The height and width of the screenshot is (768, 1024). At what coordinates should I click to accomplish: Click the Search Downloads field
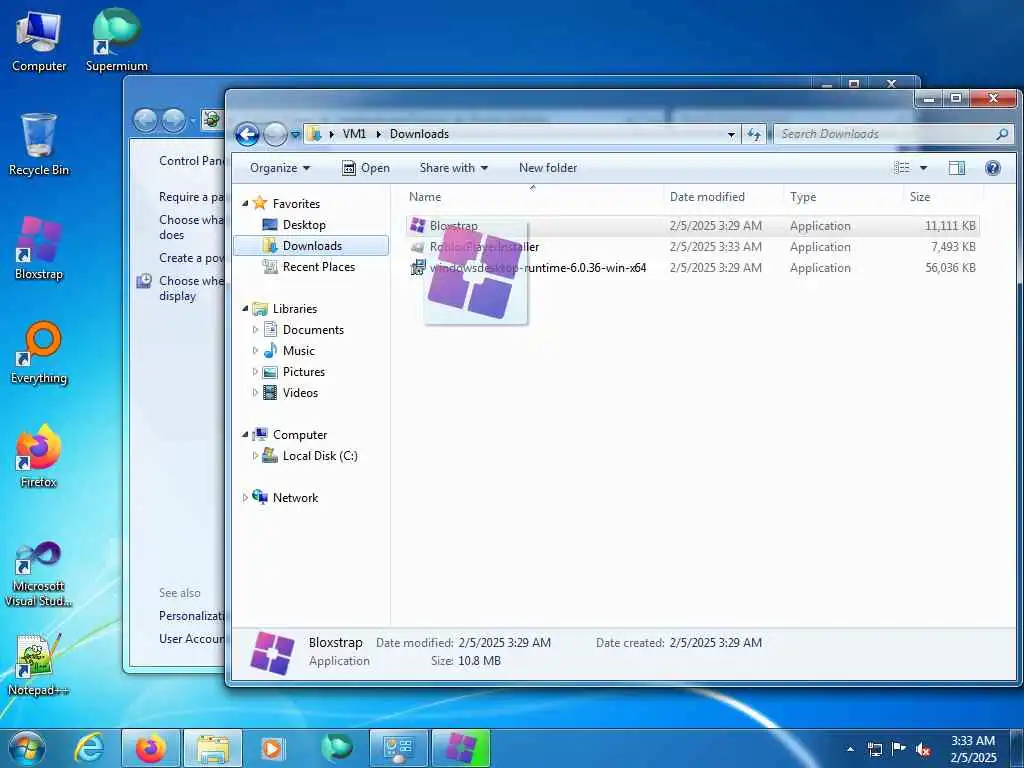885,134
